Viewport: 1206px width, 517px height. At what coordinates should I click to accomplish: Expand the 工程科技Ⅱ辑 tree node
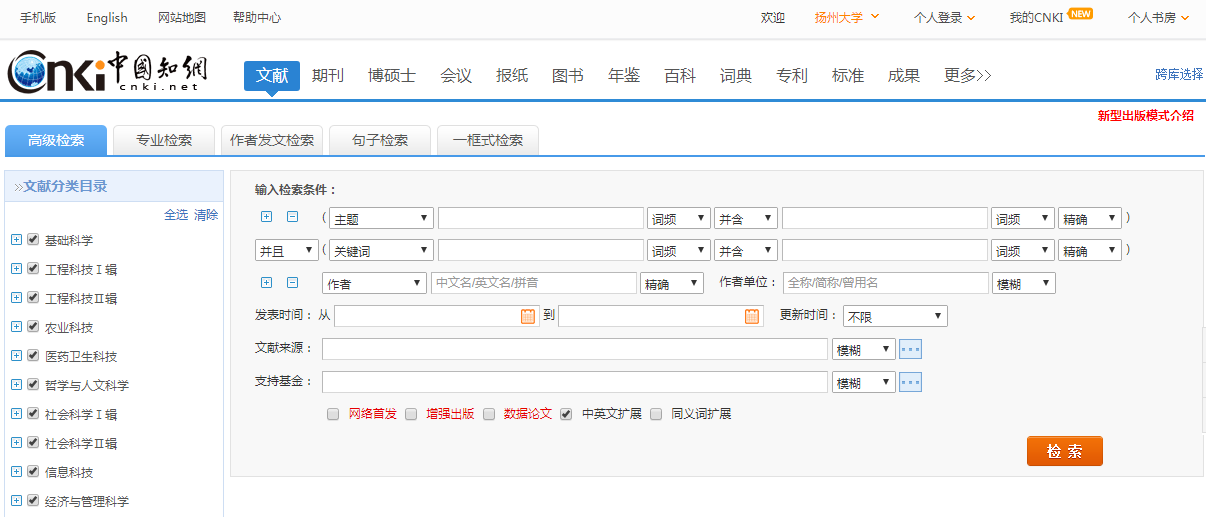16,298
